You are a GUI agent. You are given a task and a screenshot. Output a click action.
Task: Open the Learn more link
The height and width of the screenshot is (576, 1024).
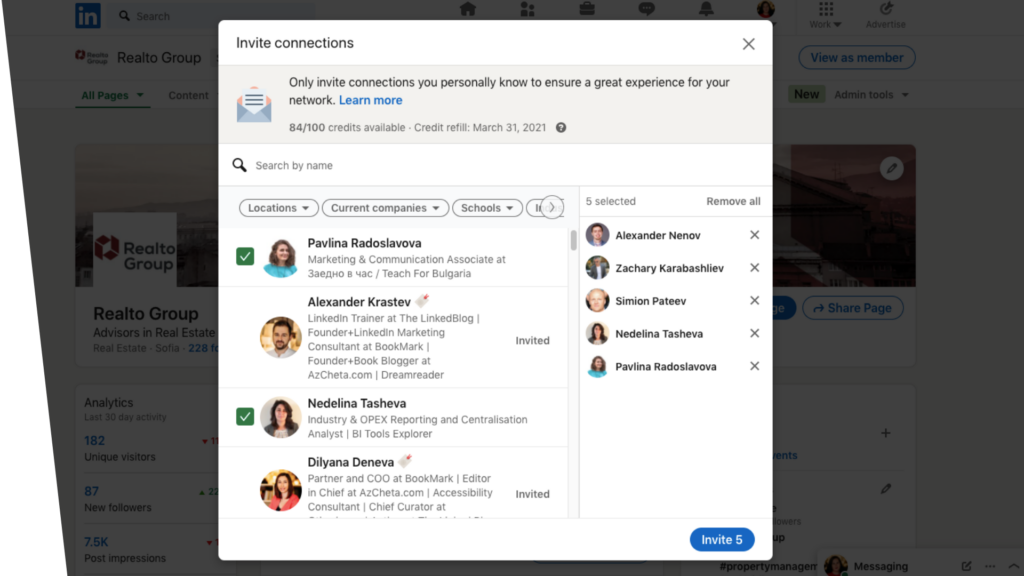(370, 100)
